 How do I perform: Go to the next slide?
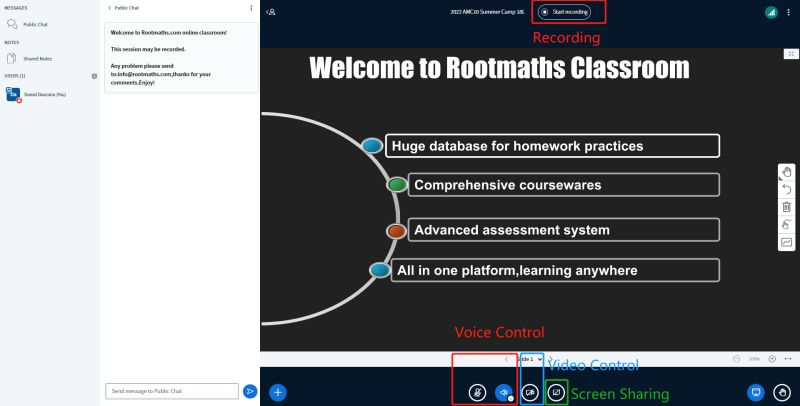click(x=551, y=359)
